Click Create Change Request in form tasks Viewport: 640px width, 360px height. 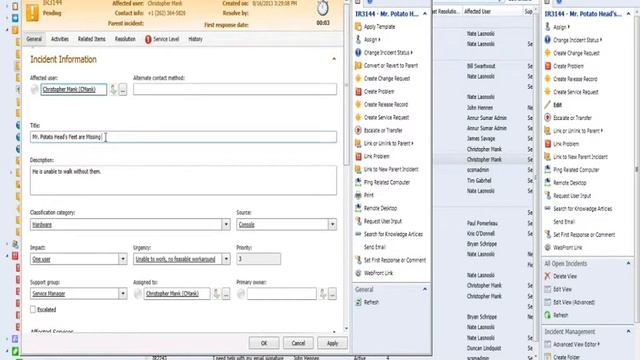pos(387,78)
